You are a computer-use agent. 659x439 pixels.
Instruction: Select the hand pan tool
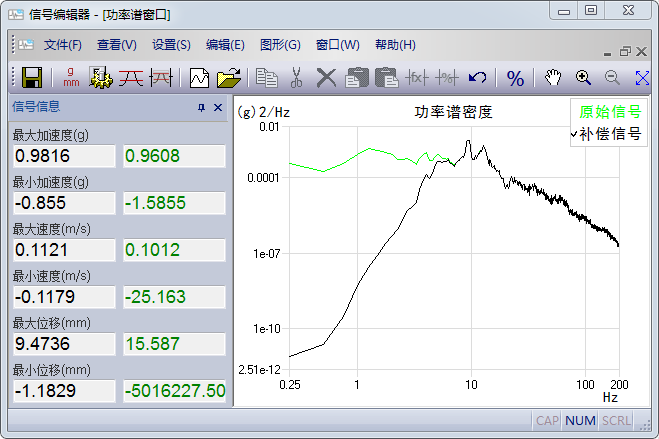(553, 77)
